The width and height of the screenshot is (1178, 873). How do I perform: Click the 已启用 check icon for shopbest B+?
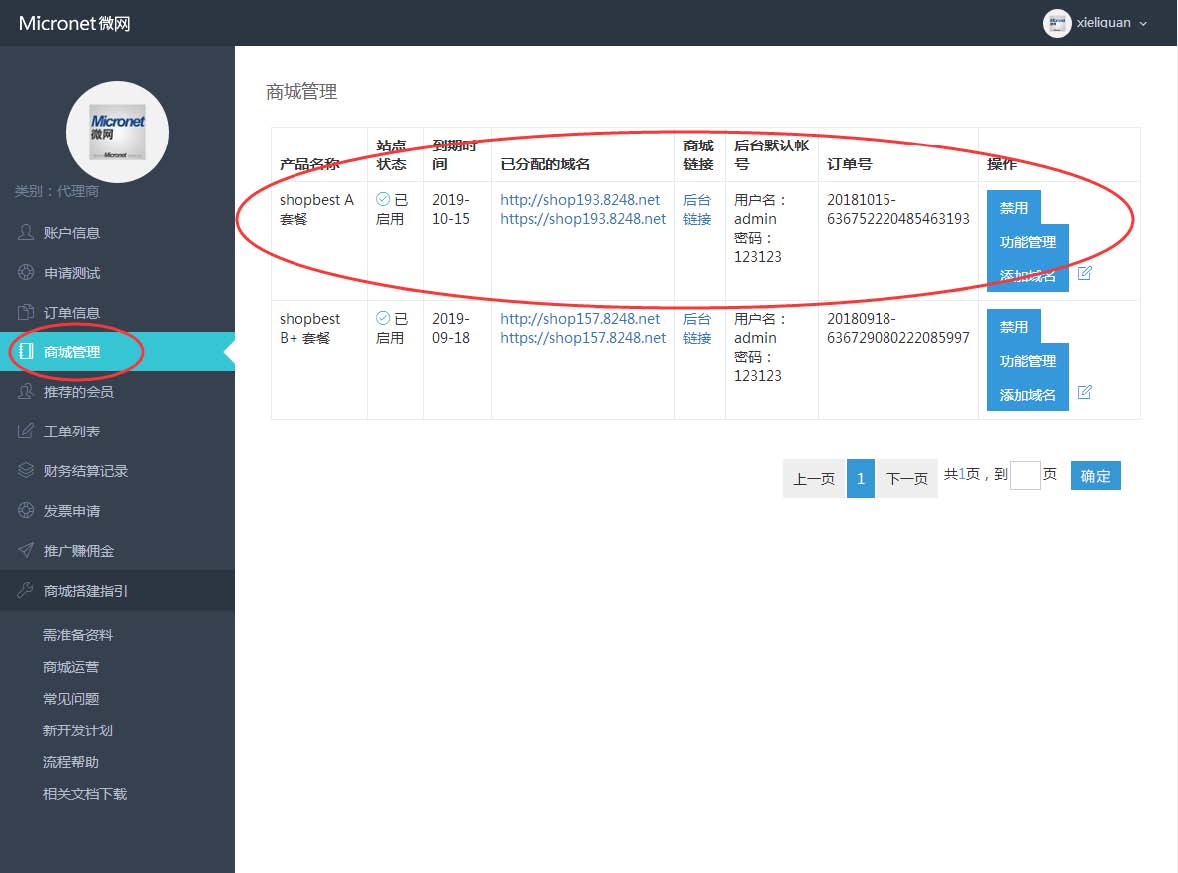click(383, 318)
